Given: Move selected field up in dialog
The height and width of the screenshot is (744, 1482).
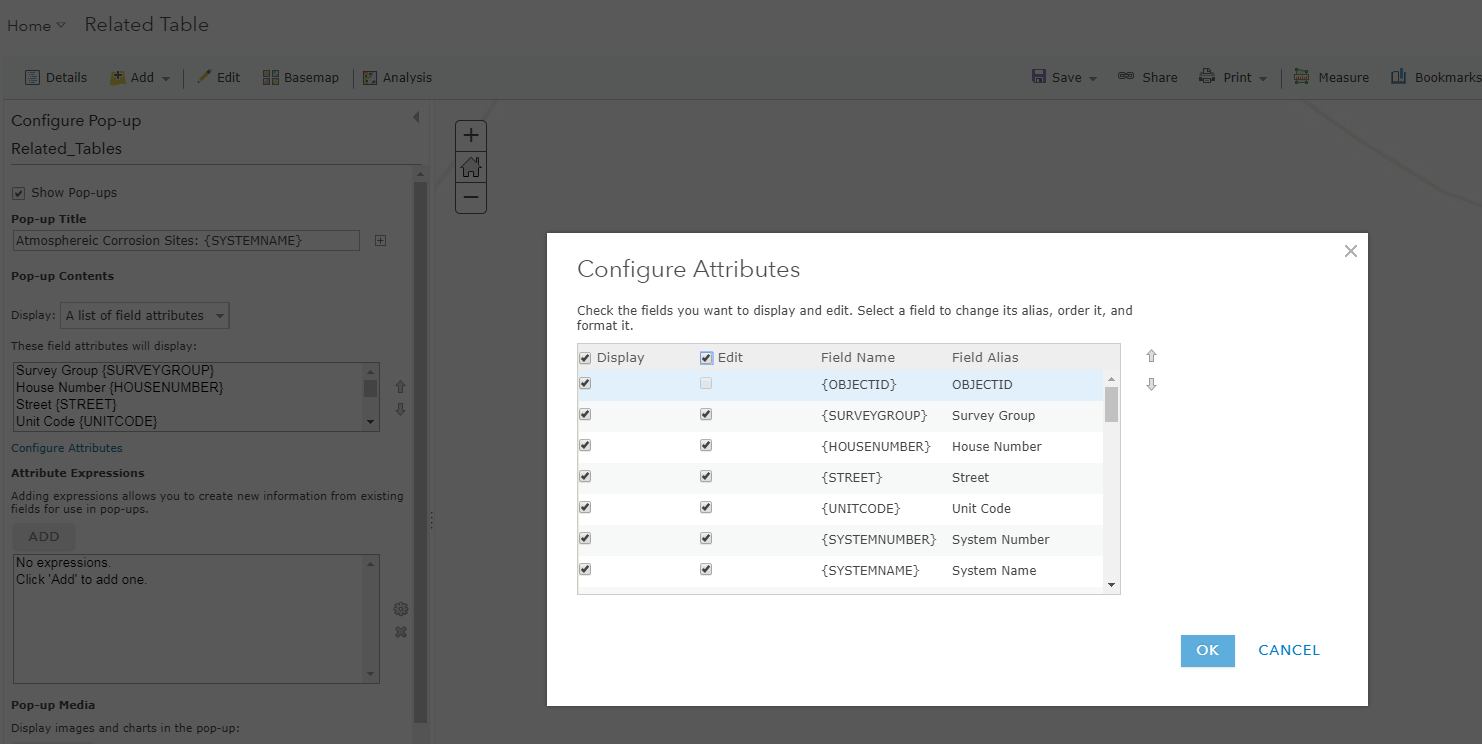Looking at the screenshot, I should tap(1151, 356).
